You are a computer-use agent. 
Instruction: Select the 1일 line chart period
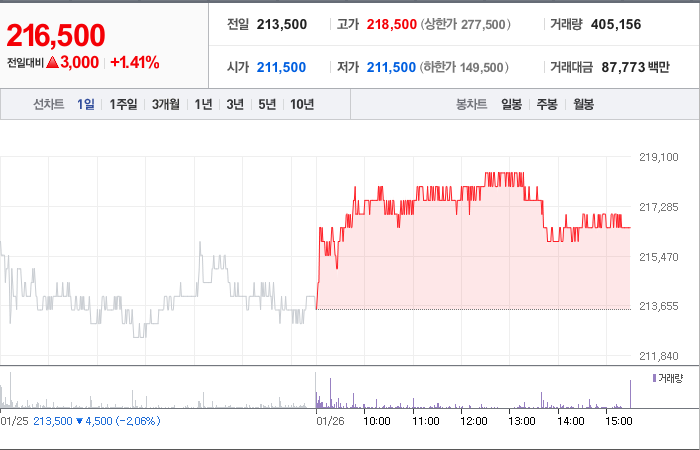[86, 104]
